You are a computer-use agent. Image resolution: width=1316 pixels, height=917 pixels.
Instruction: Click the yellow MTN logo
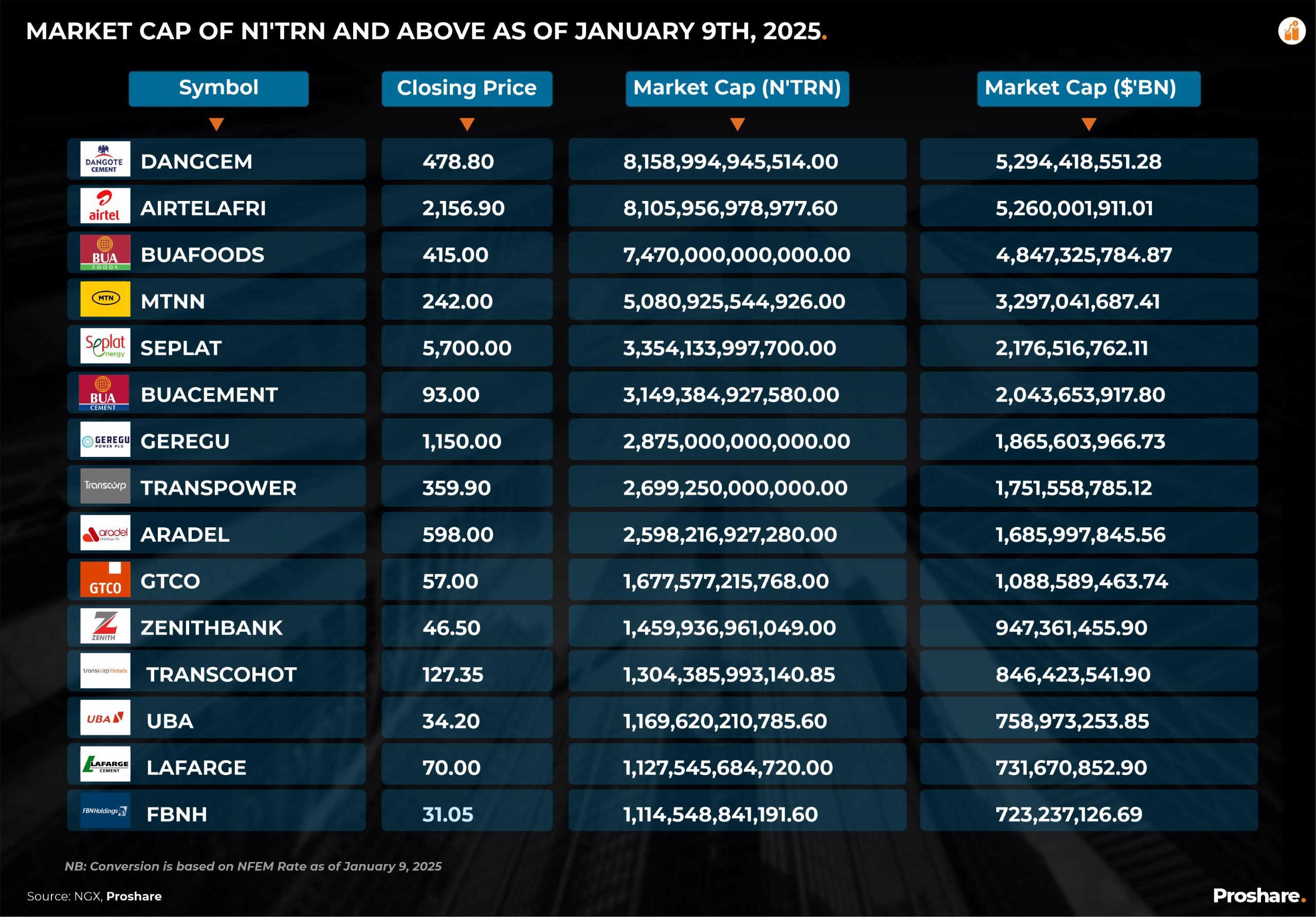[105, 299]
